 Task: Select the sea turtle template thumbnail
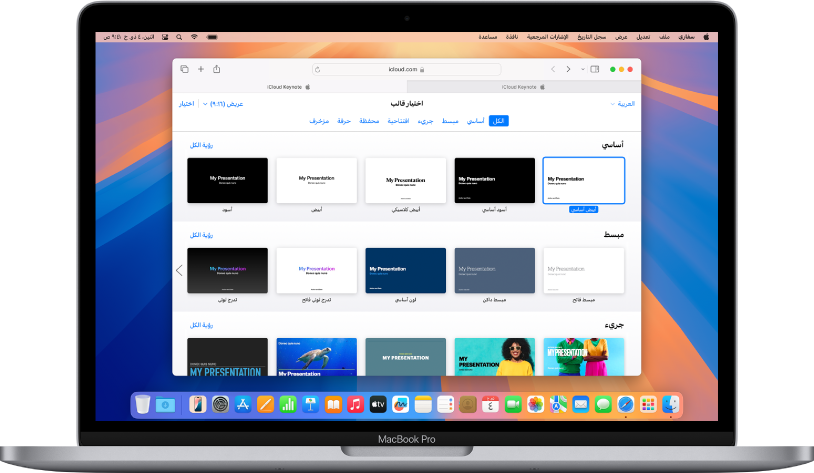(317, 357)
